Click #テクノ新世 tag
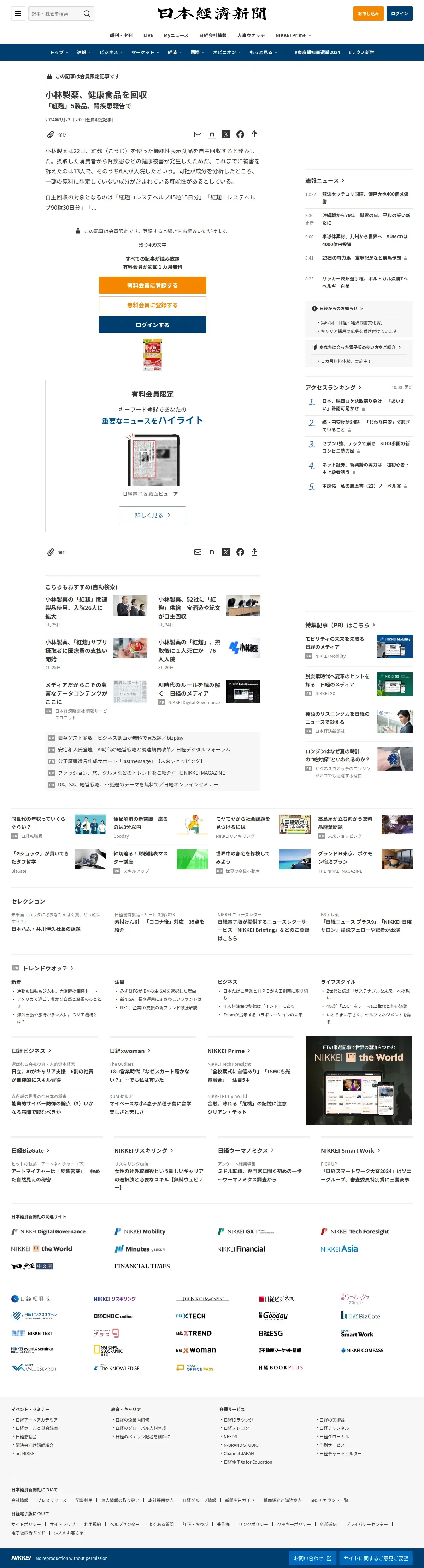The height and width of the screenshot is (1568, 424). pos(361,52)
